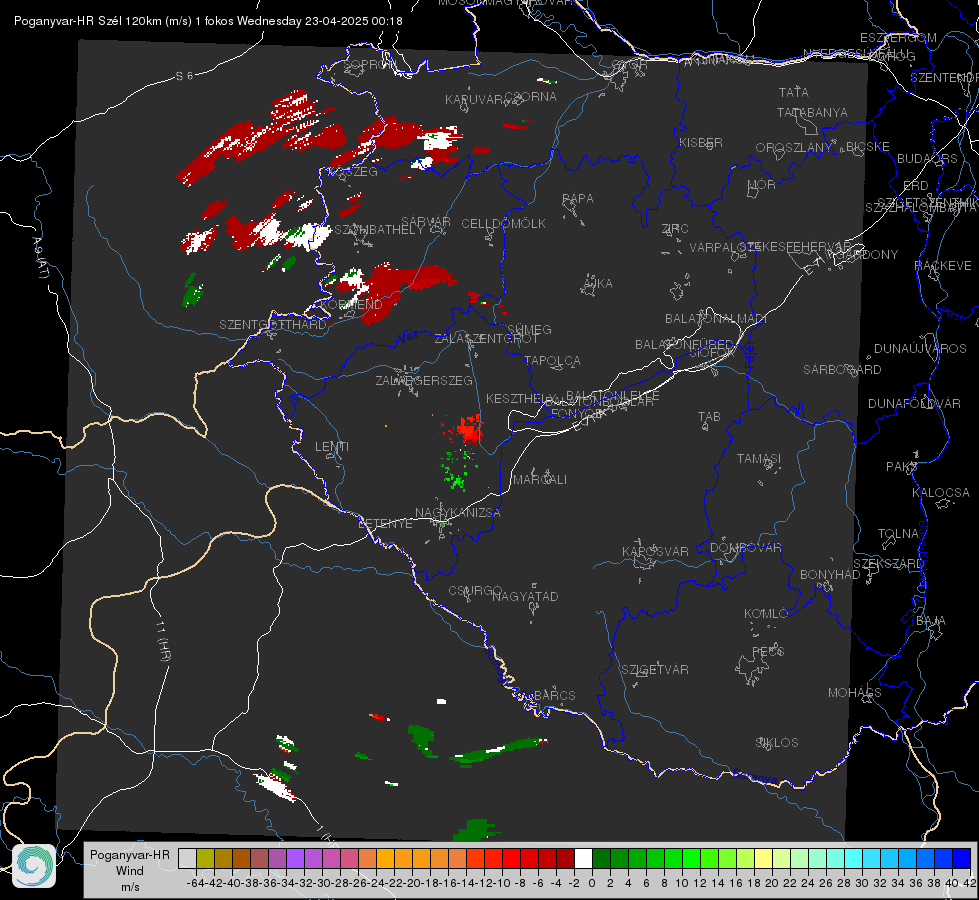The height and width of the screenshot is (900, 979).
Task: Click the LETENYE city label
Action: [385, 524]
